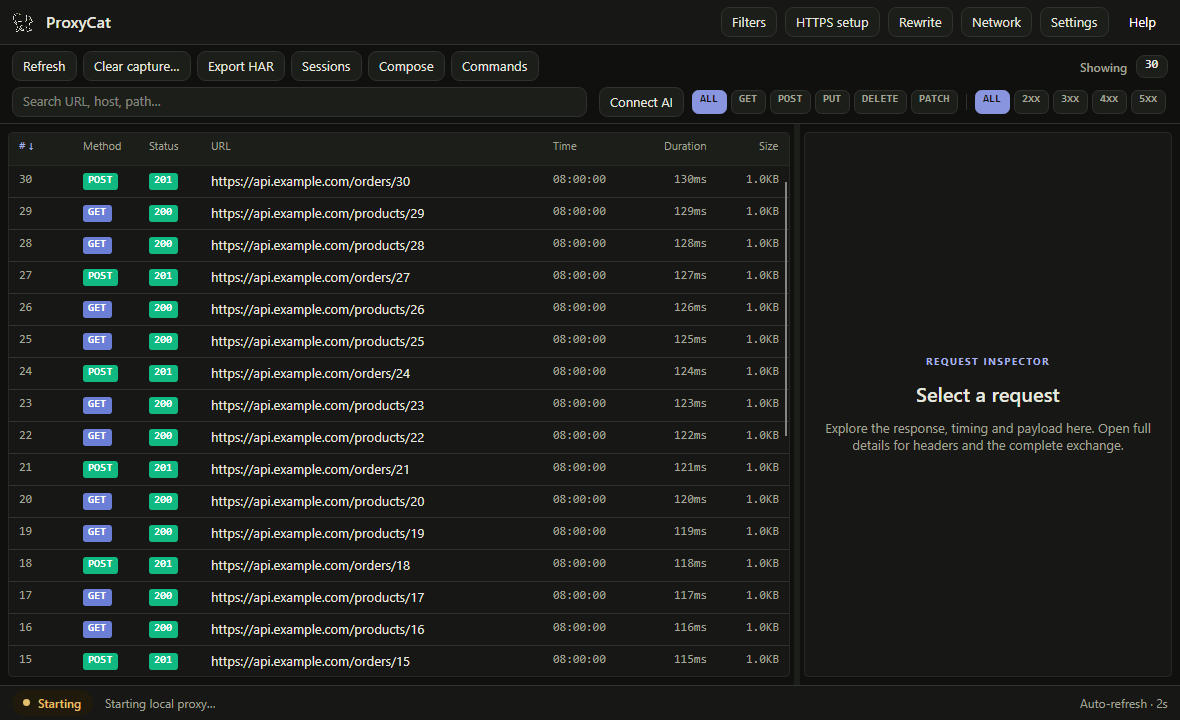Filter by 5xx status codes
The image size is (1180, 720).
click(x=1148, y=102)
